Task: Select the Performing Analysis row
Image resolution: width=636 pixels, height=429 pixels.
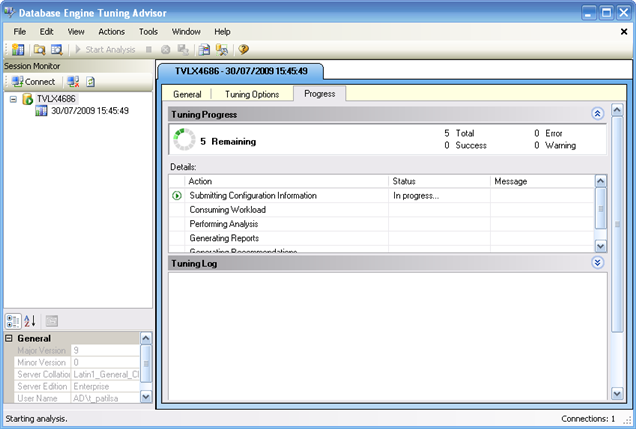Action: click(x=381, y=224)
